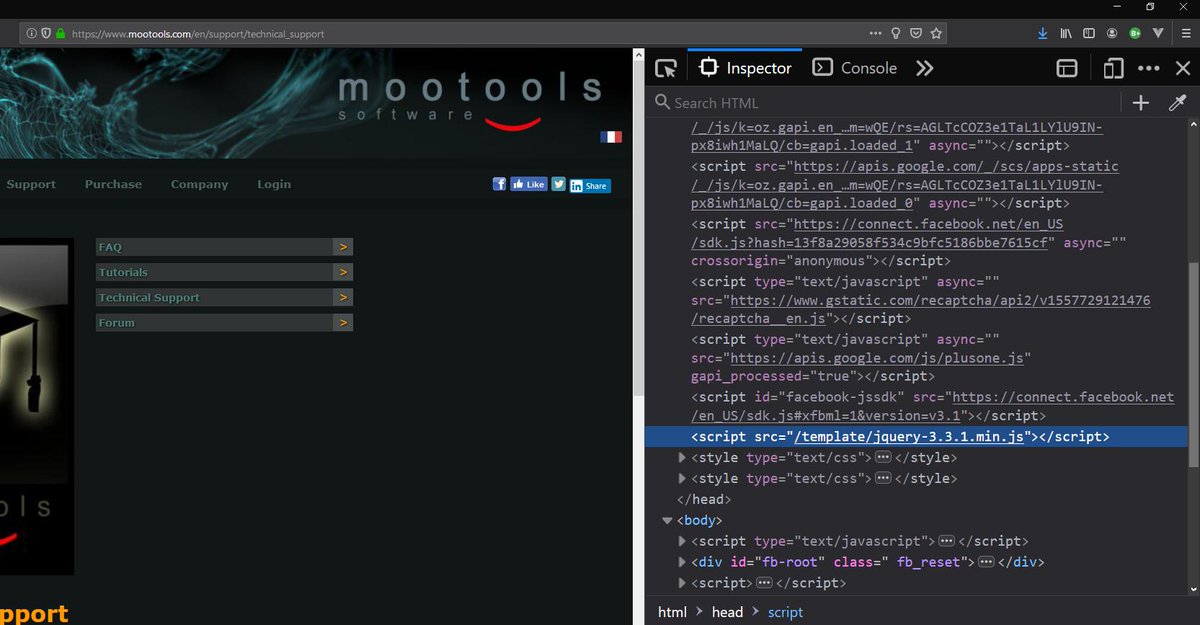Open the Firefox Library panel
The image size is (1200, 625).
(1064, 33)
